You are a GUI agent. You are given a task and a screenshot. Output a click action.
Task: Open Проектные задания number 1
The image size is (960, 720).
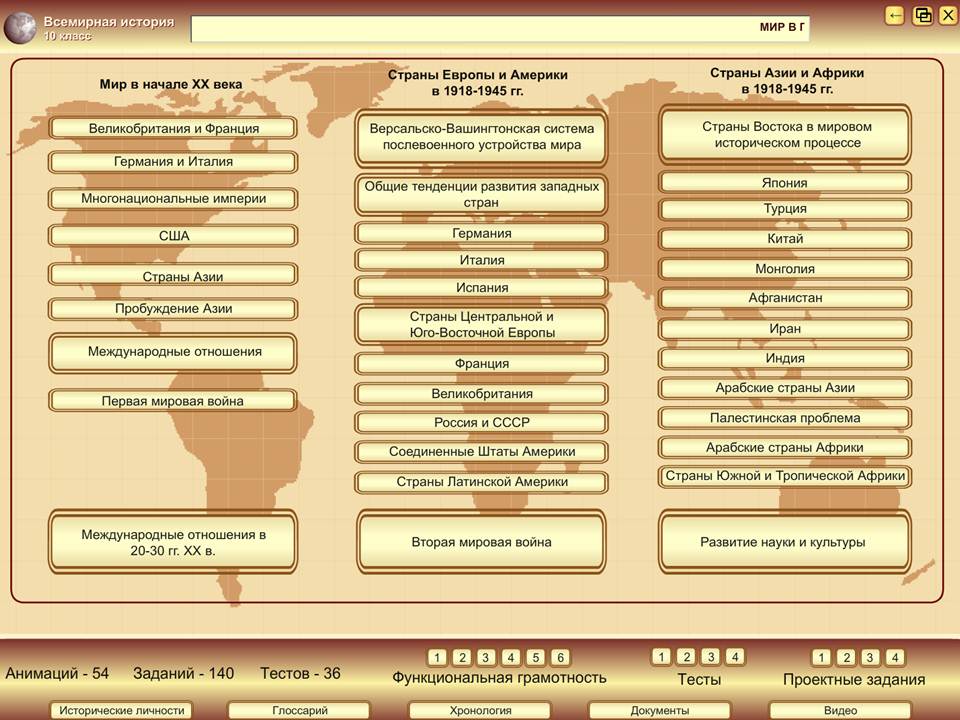(822, 658)
